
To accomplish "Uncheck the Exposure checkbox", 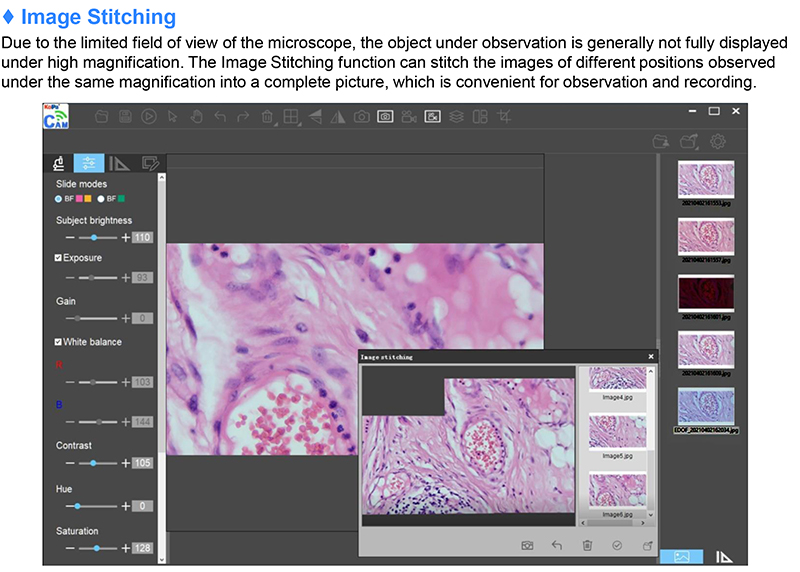I will pyautogui.click(x=58, y=258).
